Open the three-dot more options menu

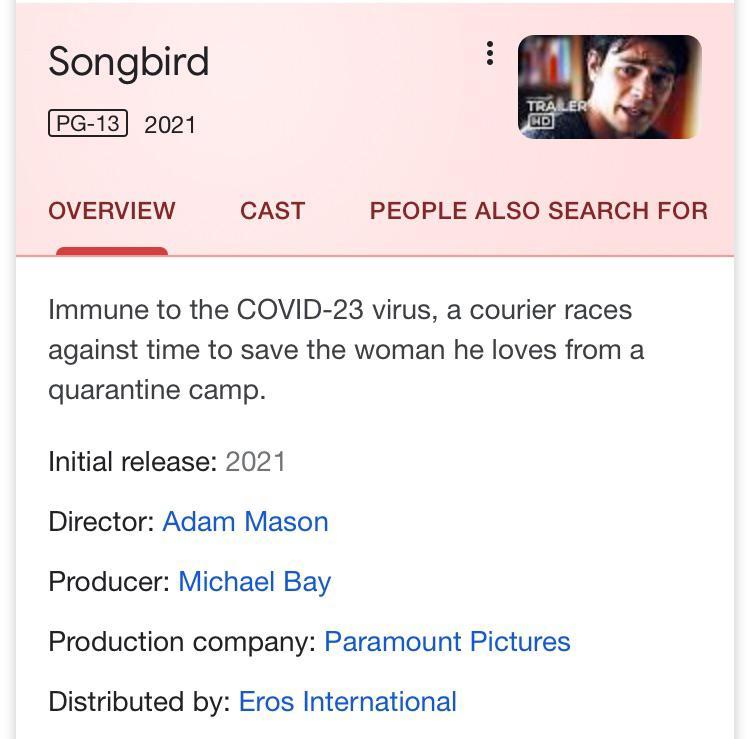click(x=489, y=54)
